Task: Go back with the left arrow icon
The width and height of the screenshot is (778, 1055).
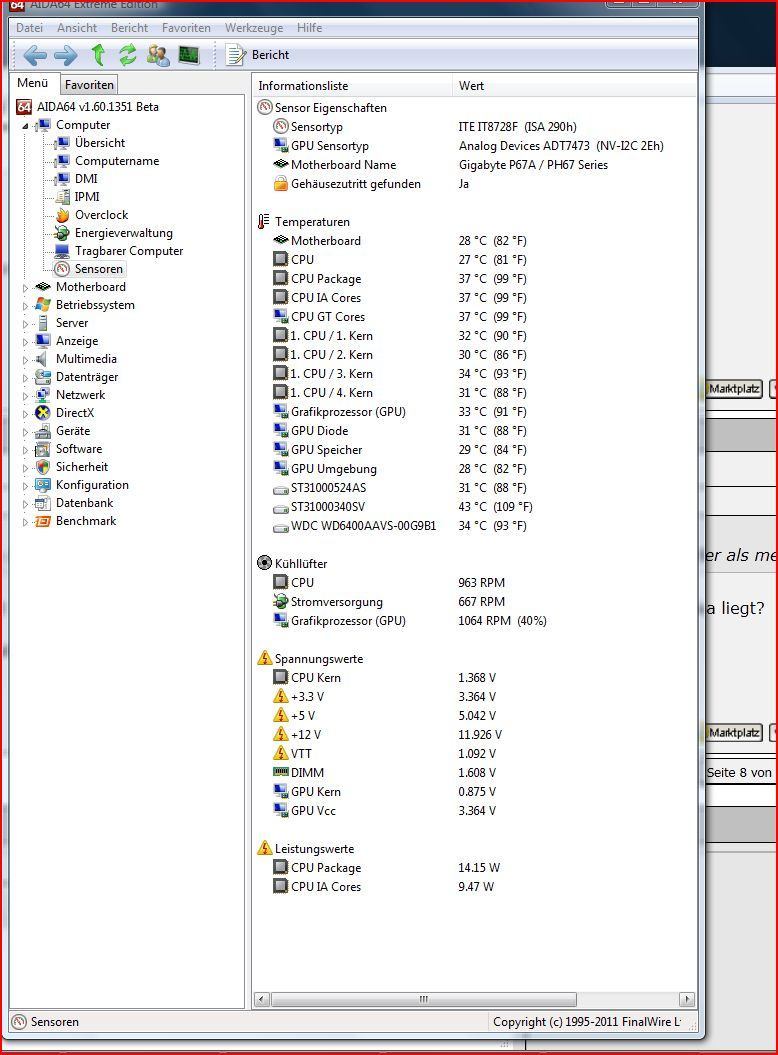Action: 35,55
